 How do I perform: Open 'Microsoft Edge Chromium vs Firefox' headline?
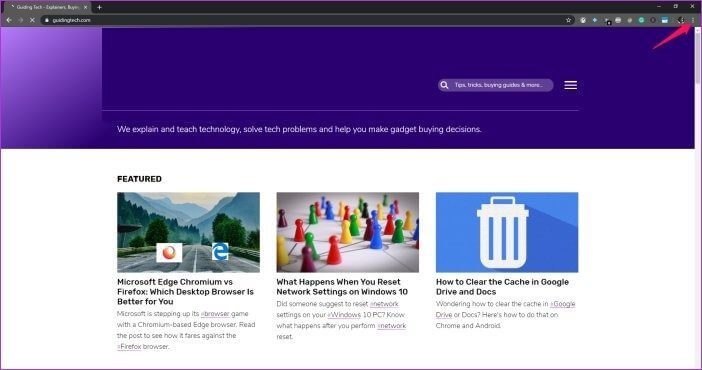[x=185, y=292]
